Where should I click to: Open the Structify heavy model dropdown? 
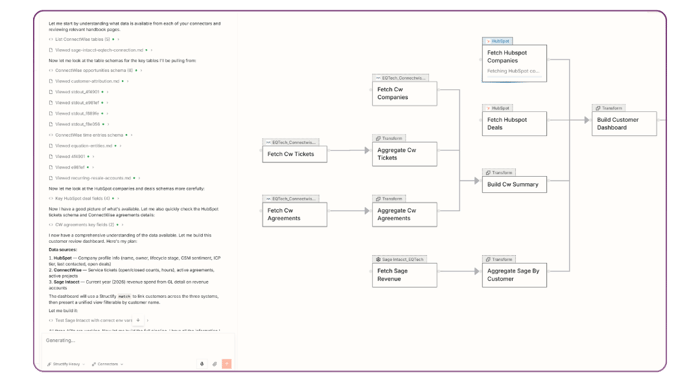coord(66,364)
